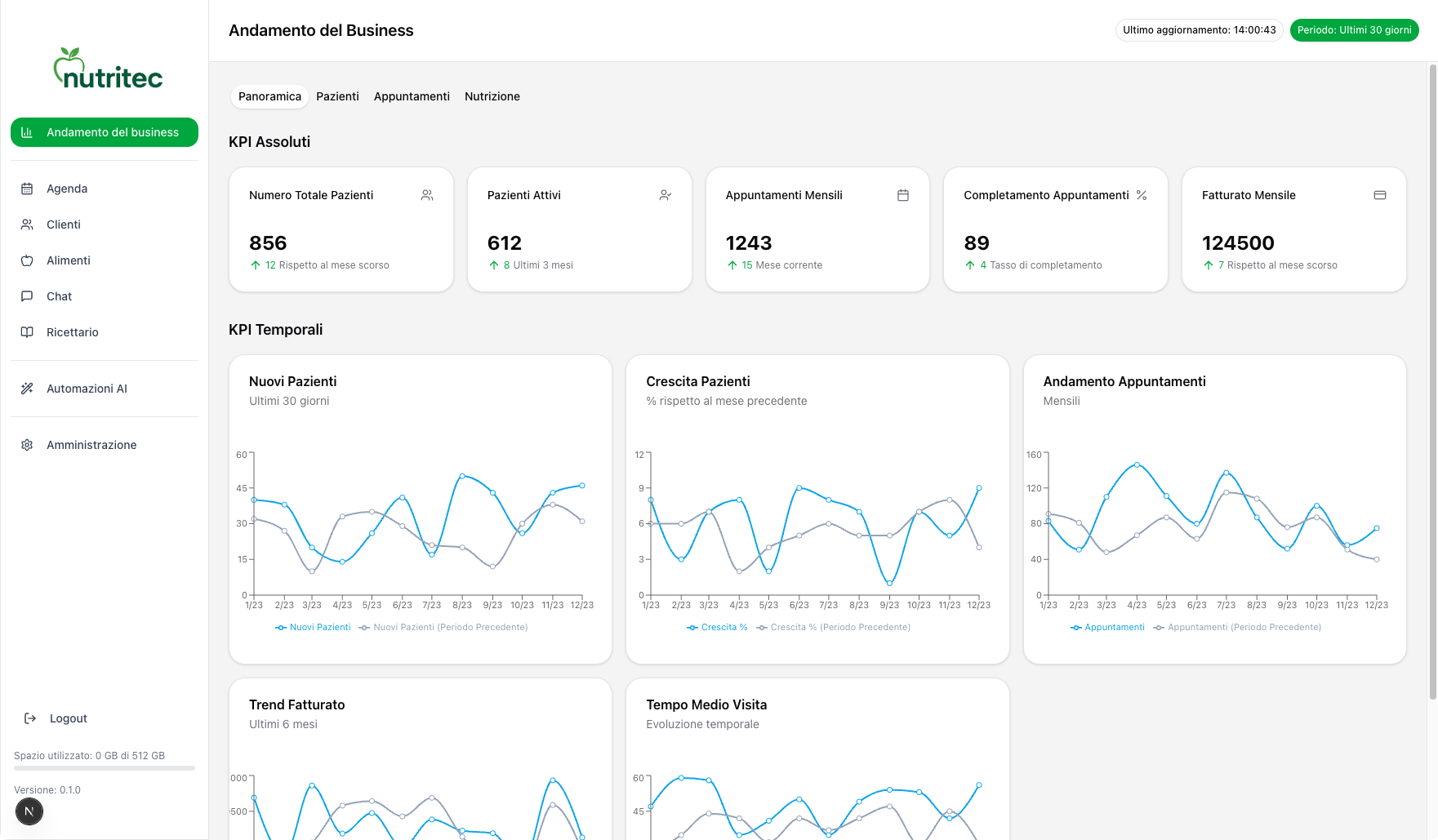The width and height of the screenshot is (1438, 840).
Task: Go to Clienti section
Action: coord(105,224)
